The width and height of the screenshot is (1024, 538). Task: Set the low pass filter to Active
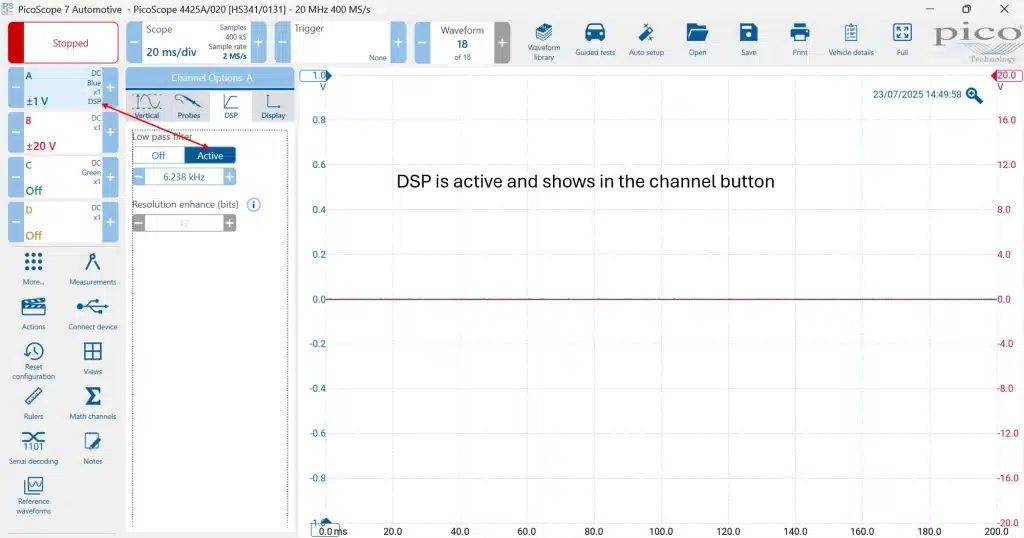[x=210, y=155]
